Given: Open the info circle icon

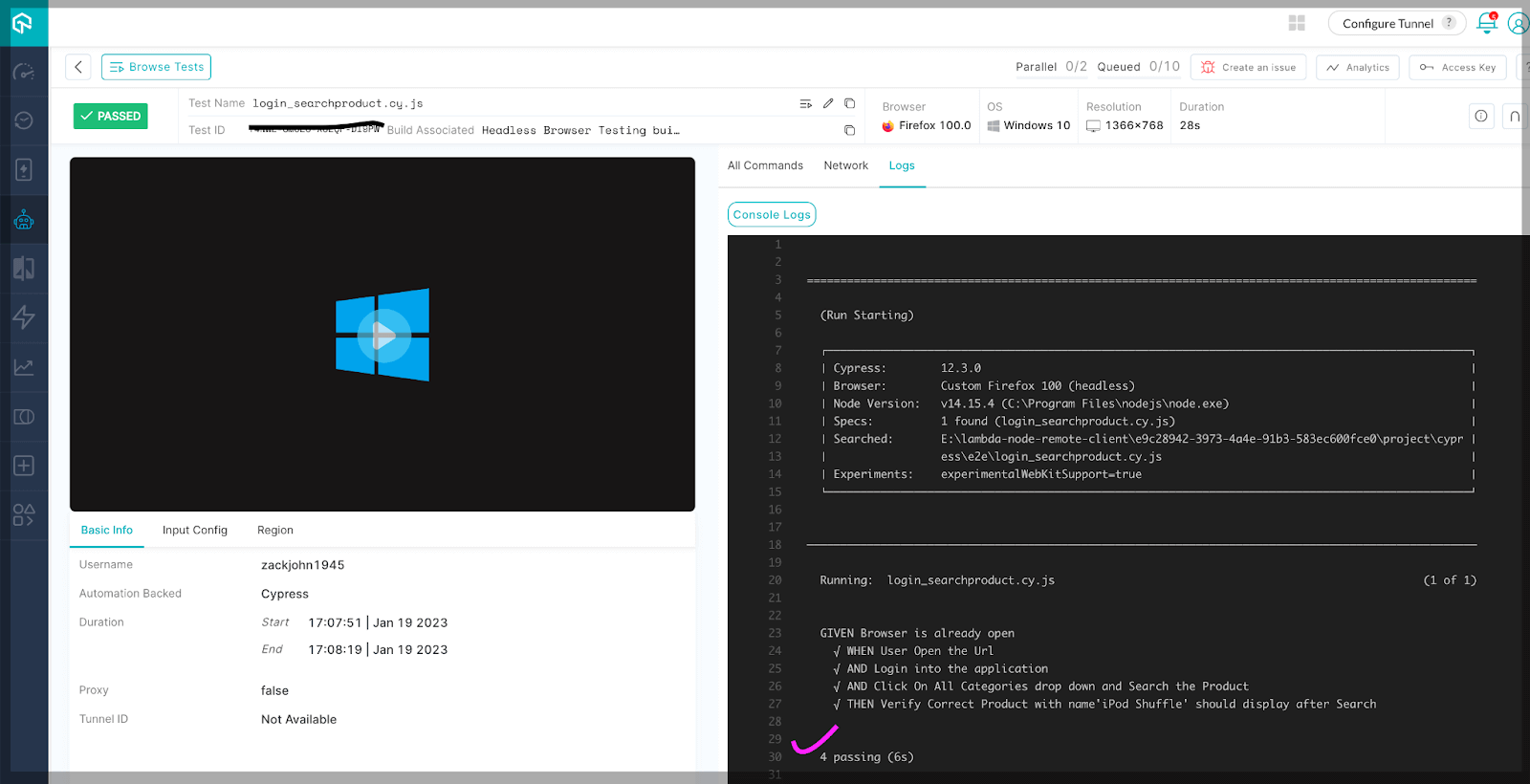Looking at the screenshot, I should click(x=1481, y=116).
